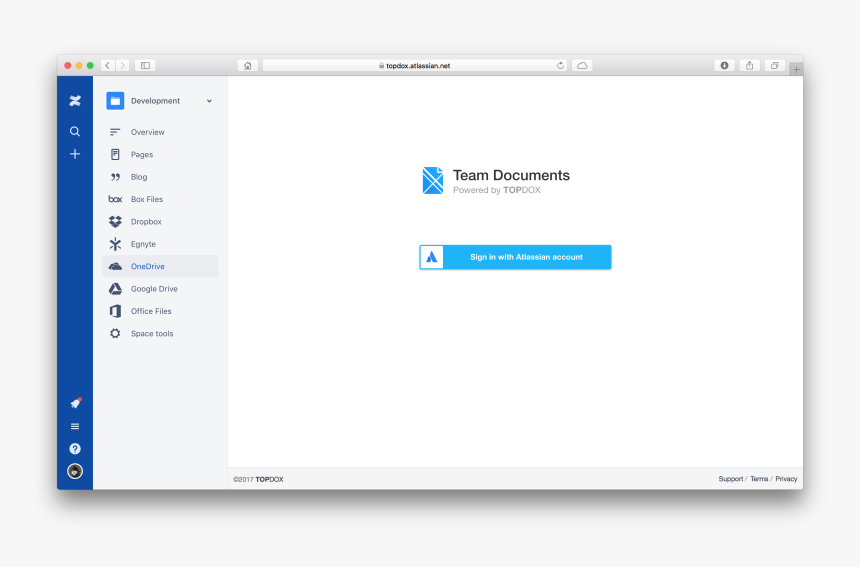Click the Space tools gear icon
The height and width of the screenshot is (567, 860).
[115, 333]
